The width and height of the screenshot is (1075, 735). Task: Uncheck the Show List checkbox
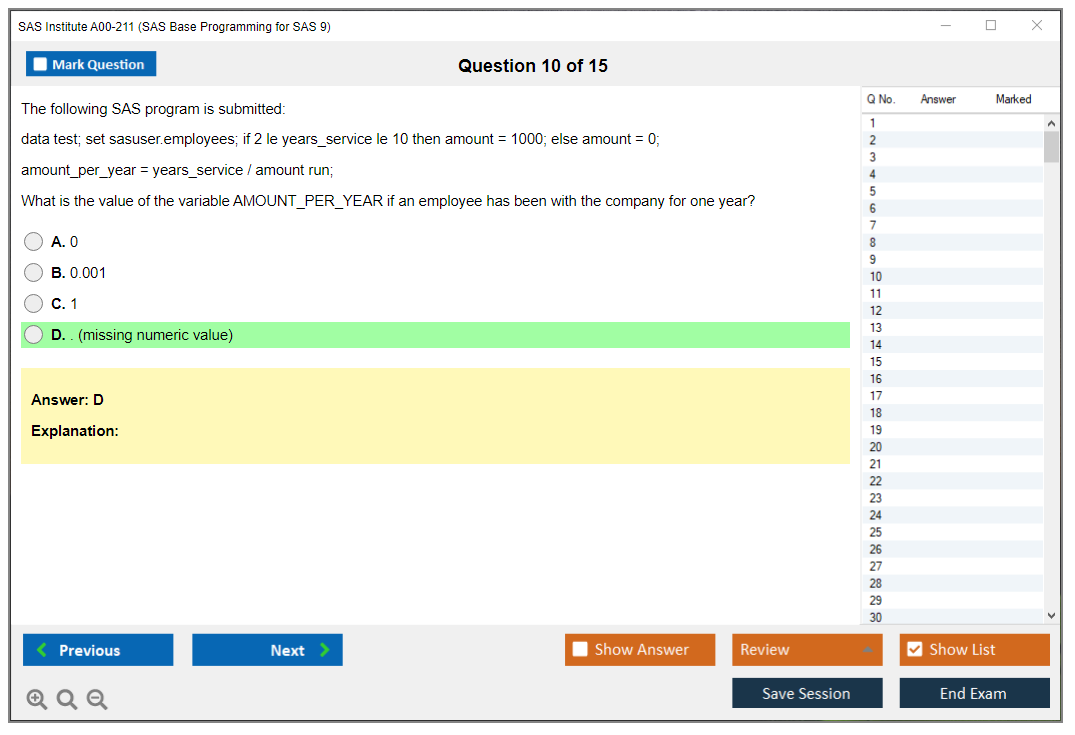pos(914,650)
